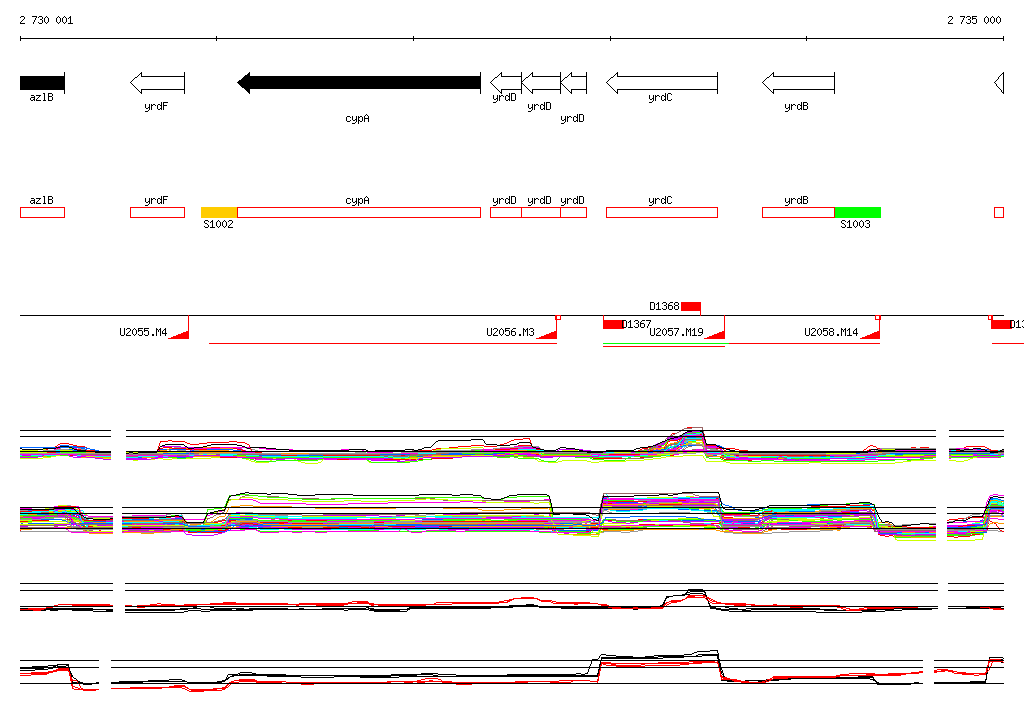Click the U2056.M3 text label
The height and width of the screenshot is (714, 1024).
point(510,333)
